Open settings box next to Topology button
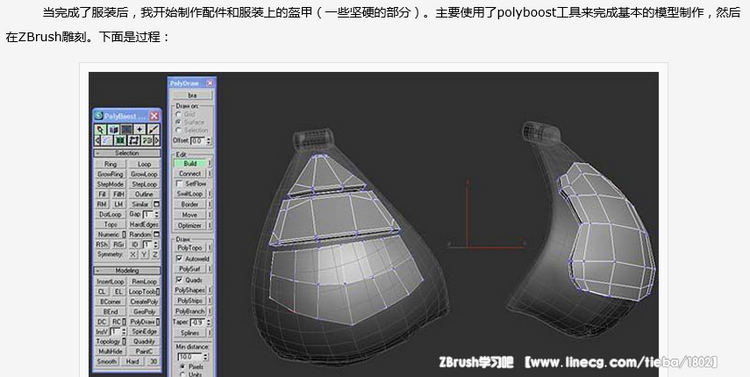The height and width of the screenshot is (377, 750). (124, 342)
